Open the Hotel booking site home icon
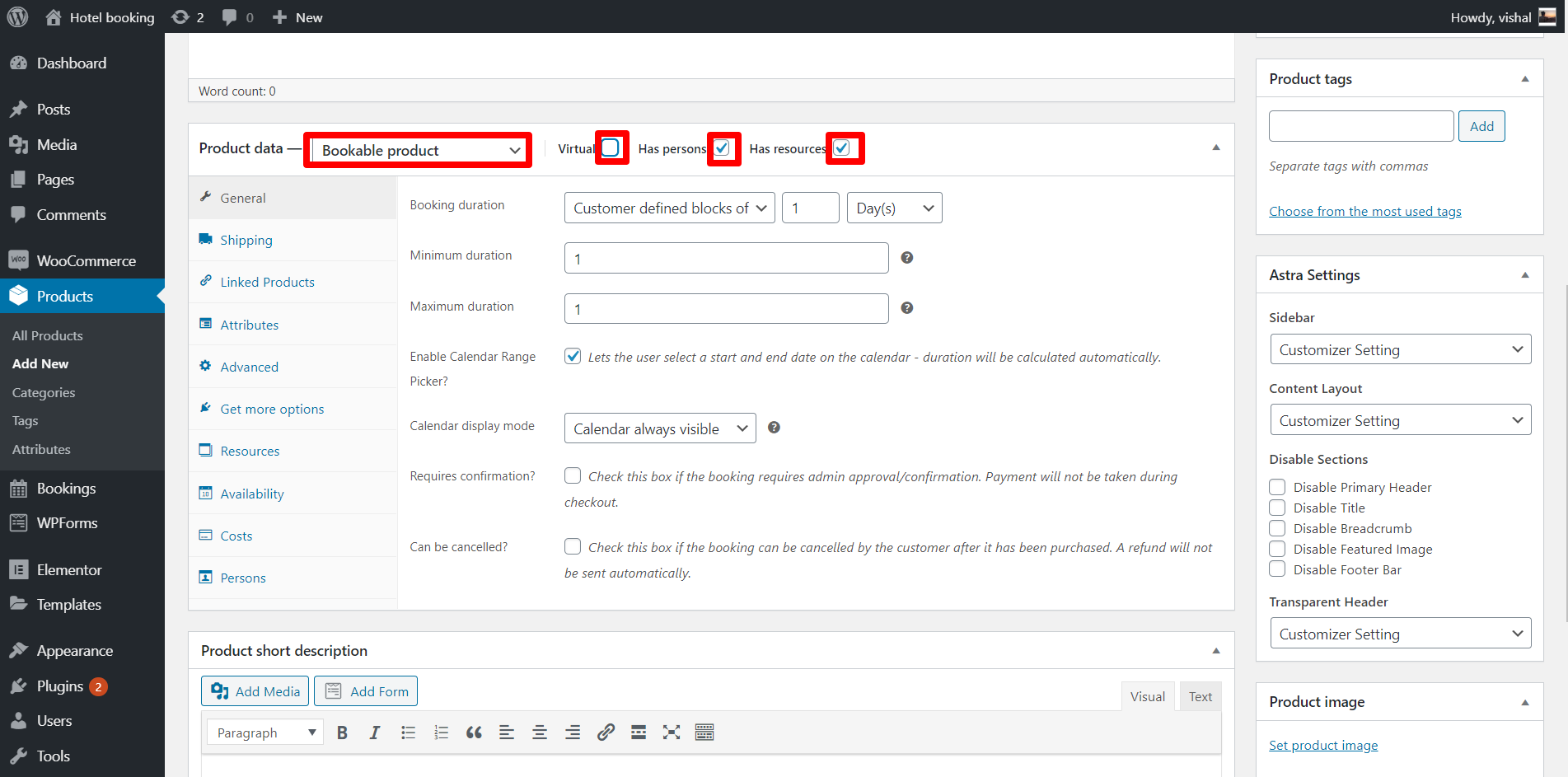Image resolution: width=1568 pixels, height=777 pixels. pos(54,17)
